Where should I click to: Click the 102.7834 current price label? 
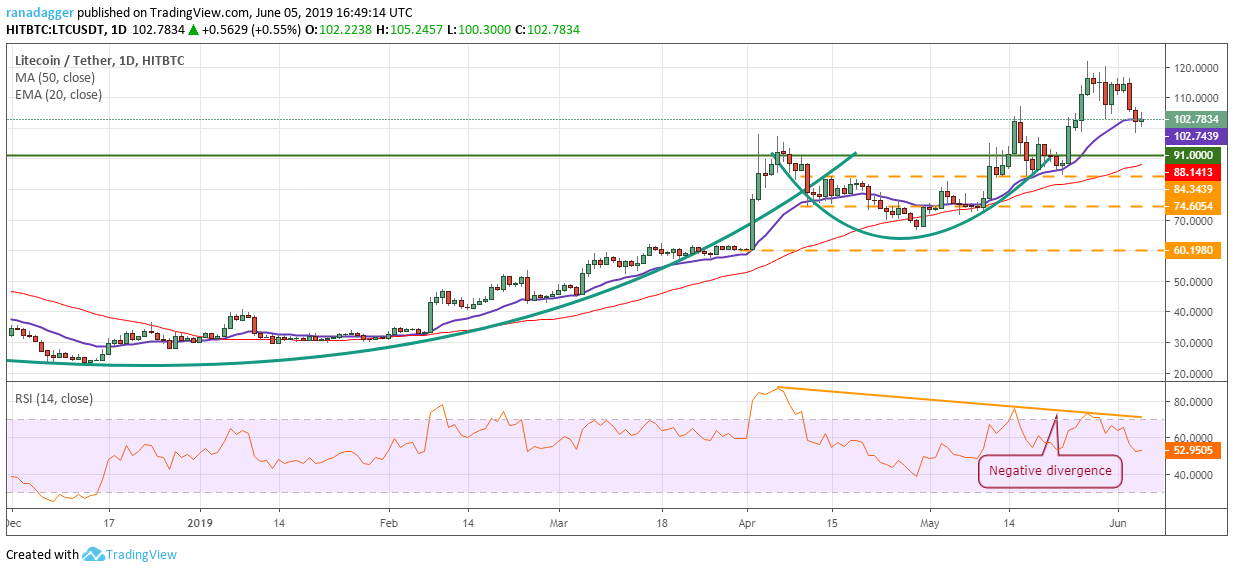1195,119
